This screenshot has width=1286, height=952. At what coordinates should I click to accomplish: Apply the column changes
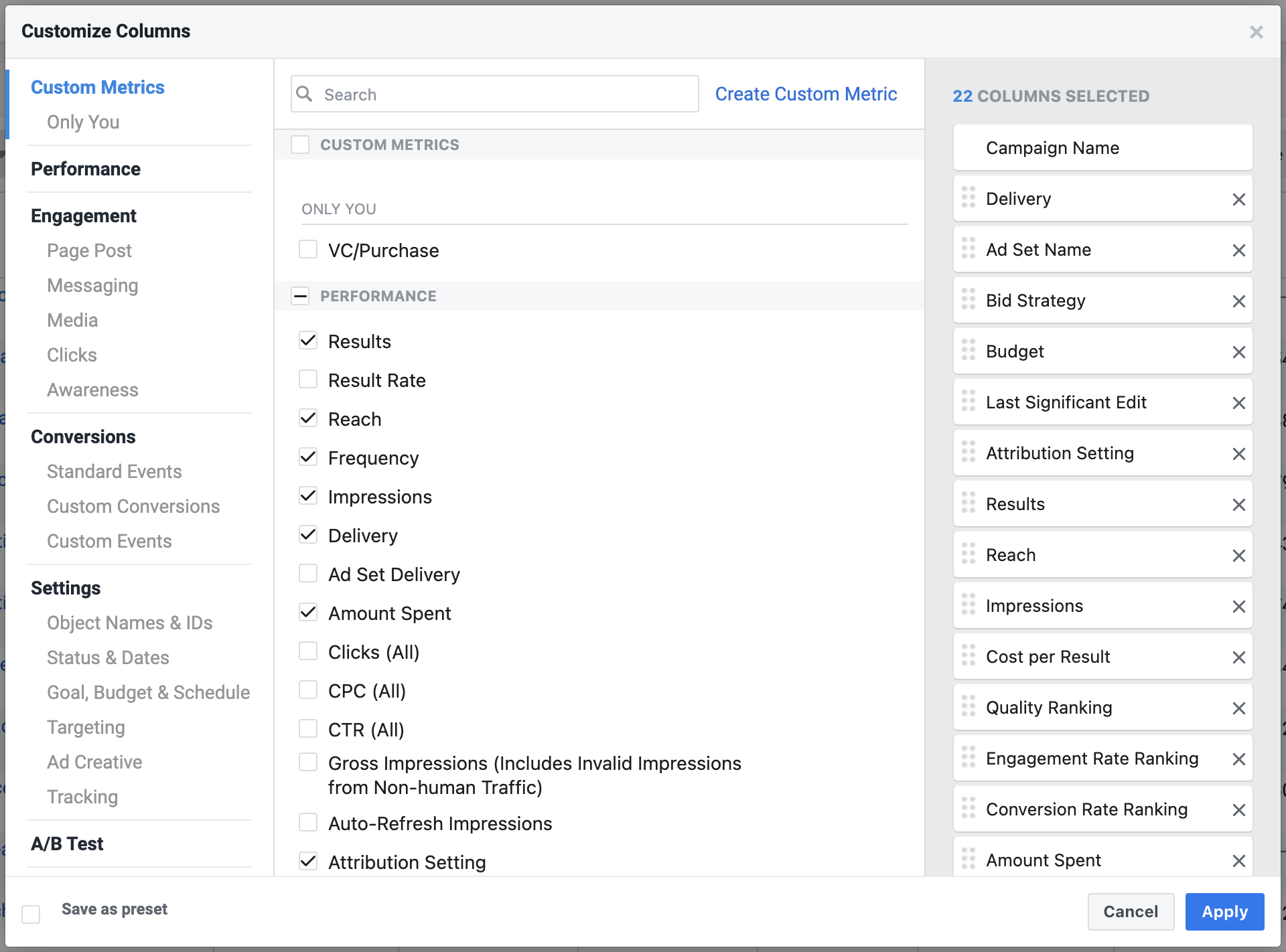[1224, 911]
